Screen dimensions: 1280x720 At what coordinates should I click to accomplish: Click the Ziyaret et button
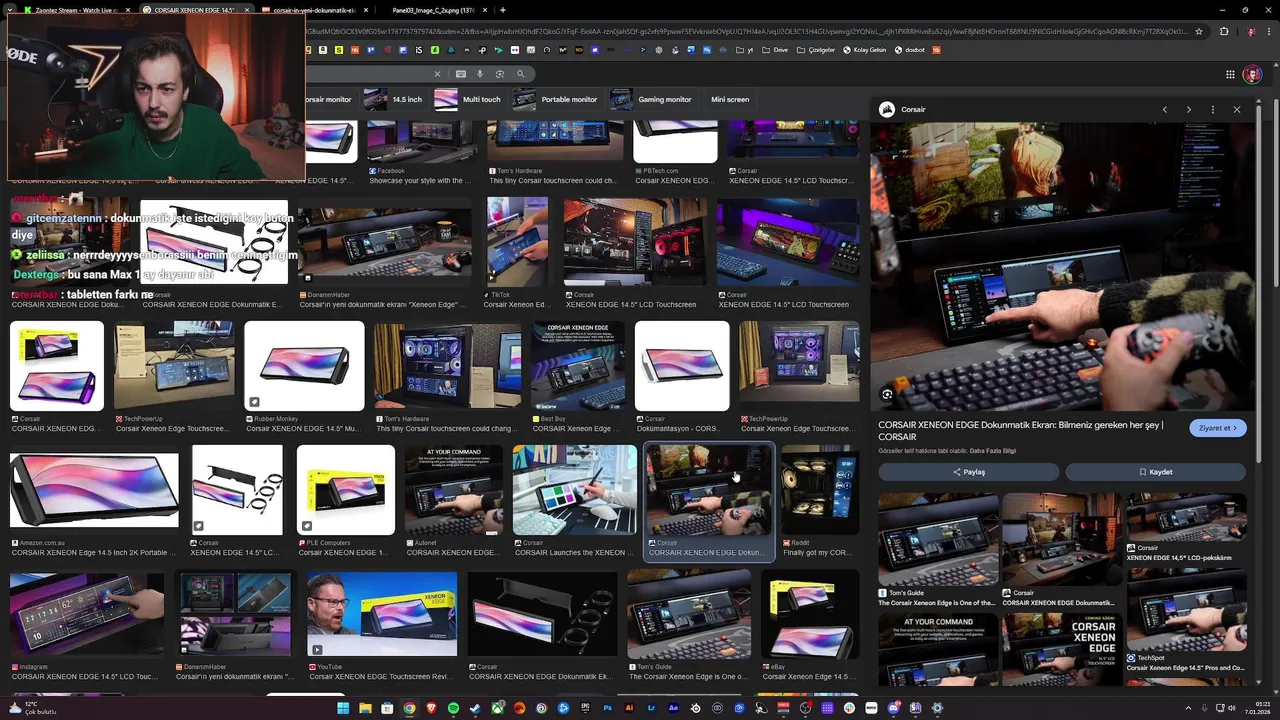coord(1218,428)
